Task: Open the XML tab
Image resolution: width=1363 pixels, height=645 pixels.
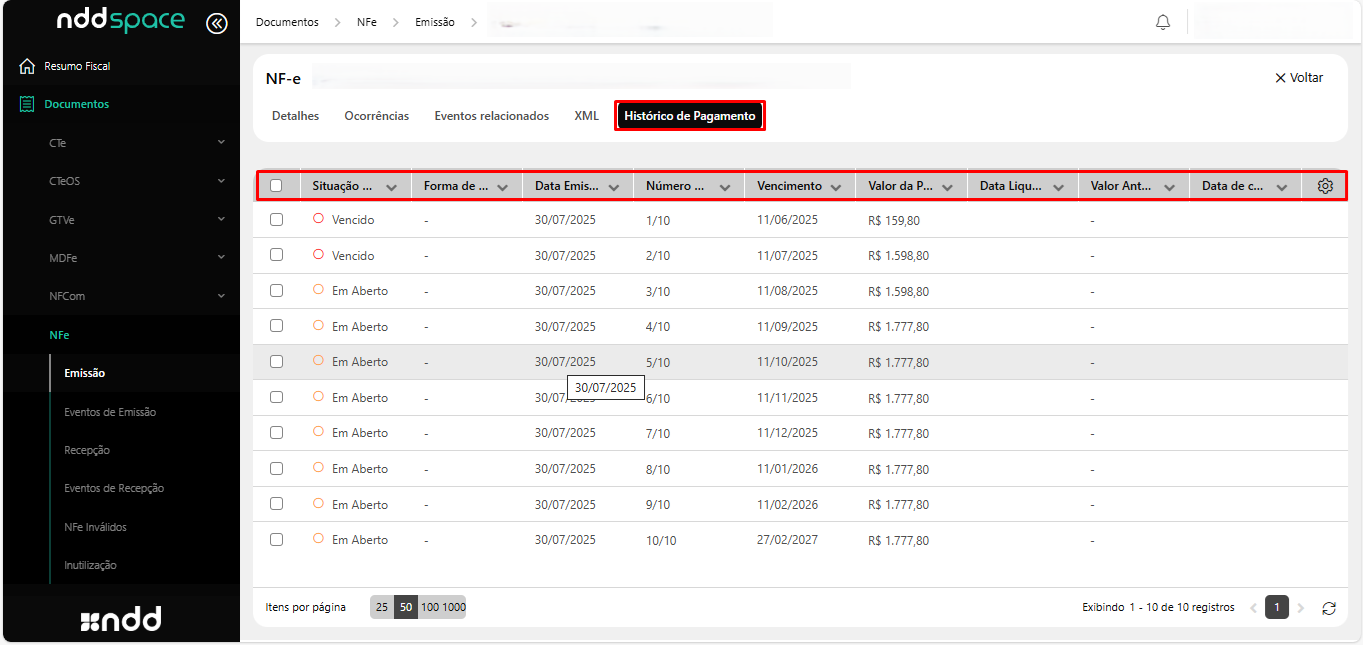Action: [x=586, y=116]
